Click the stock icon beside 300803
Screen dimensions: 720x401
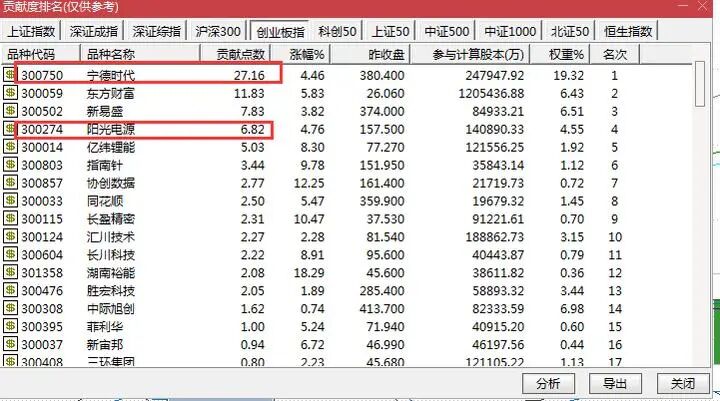(10, 164)
